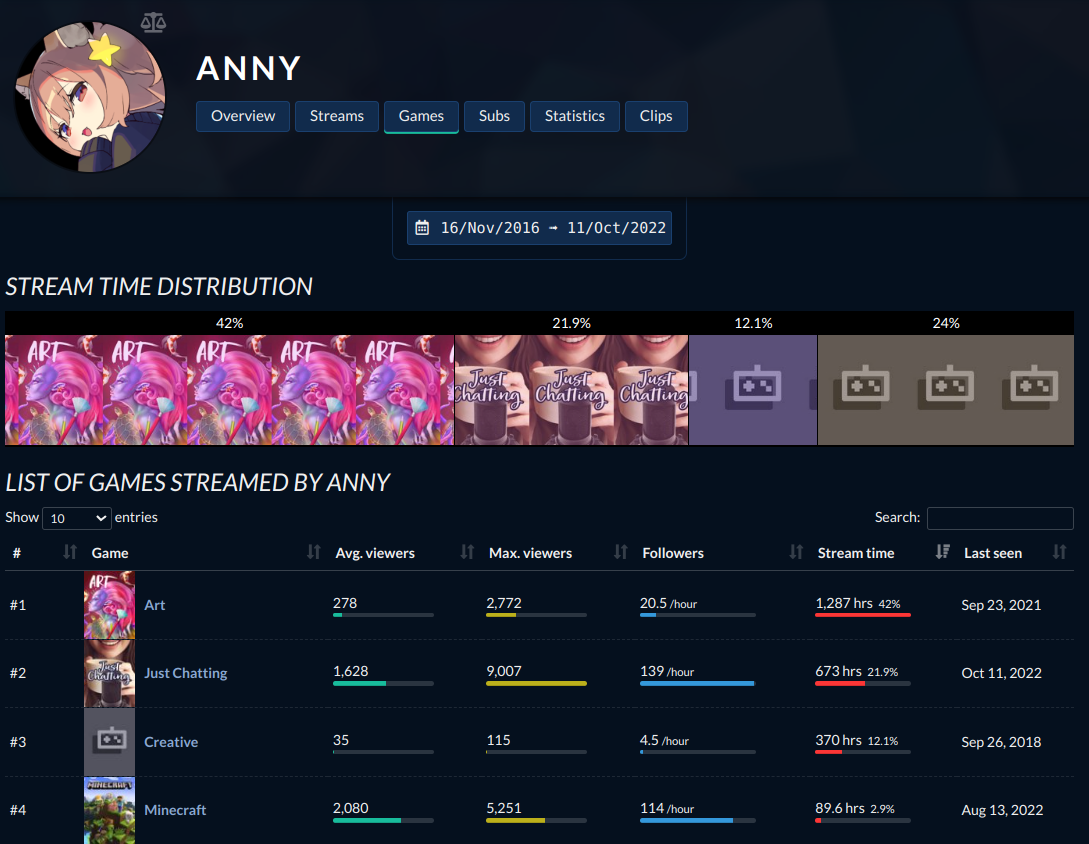Screen dimensions: 1089x844
Task: Click the '#3' rank cell
Action: [18, 742]
